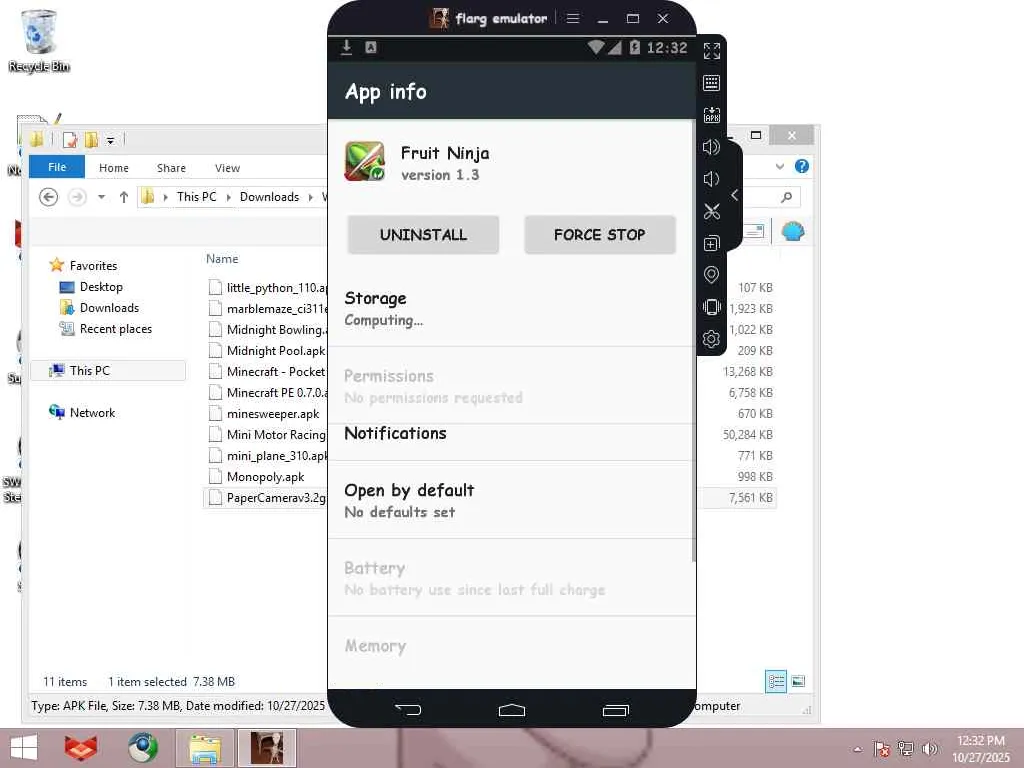Sort files by Name column header

(x=222, y=259)
